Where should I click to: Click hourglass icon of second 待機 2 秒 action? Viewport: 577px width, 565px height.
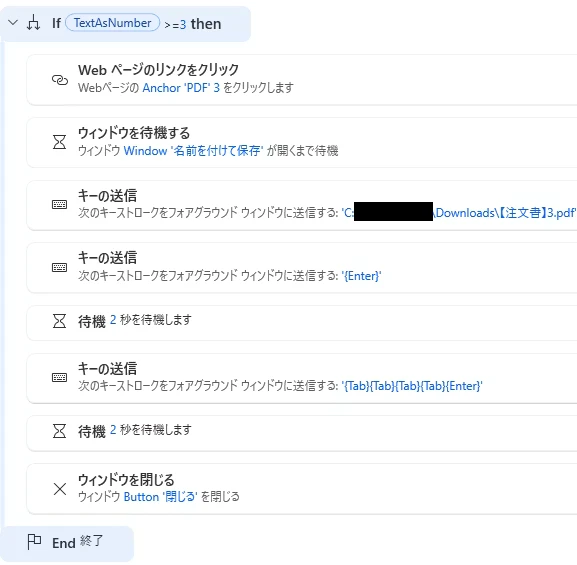pyautogui.click(x=60, y=431)
